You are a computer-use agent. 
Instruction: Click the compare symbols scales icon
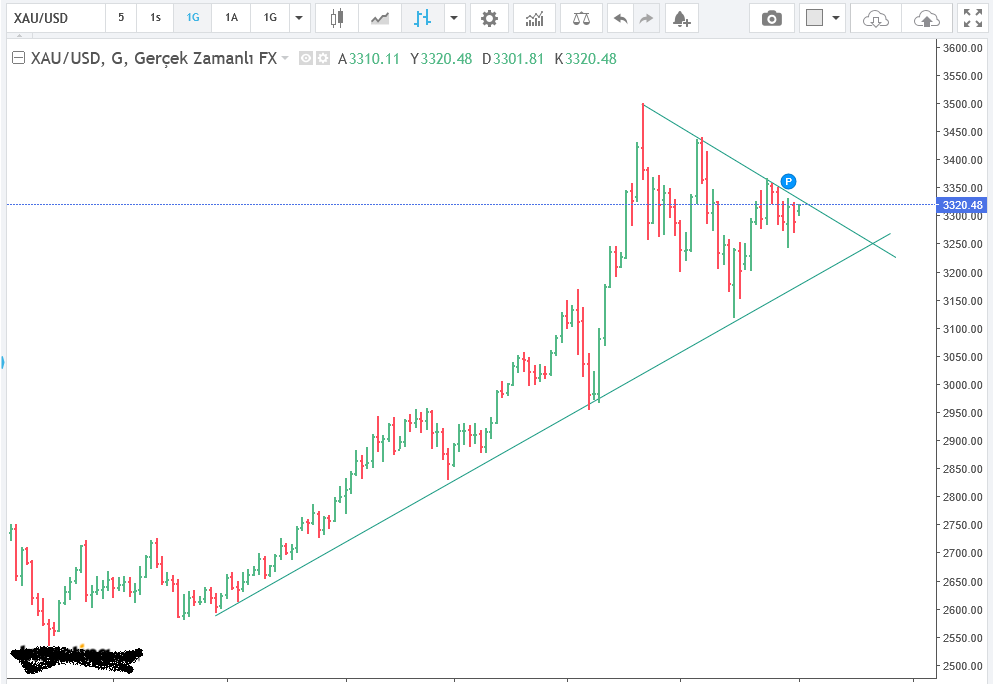click(581, 18)
